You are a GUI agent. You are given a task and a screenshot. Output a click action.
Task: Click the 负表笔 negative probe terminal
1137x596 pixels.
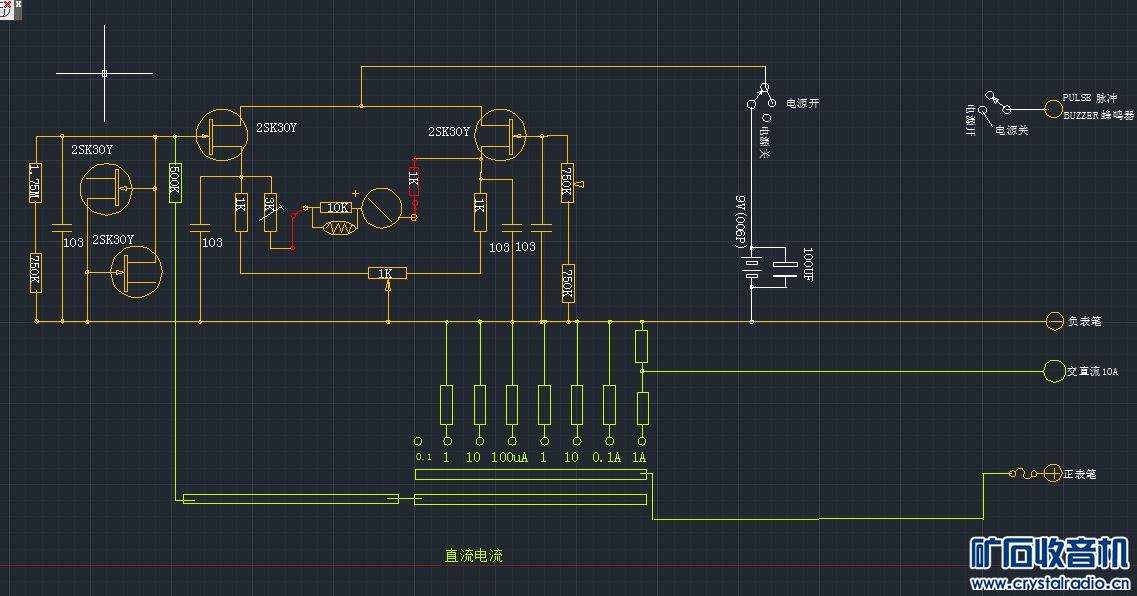point(1054,322)
